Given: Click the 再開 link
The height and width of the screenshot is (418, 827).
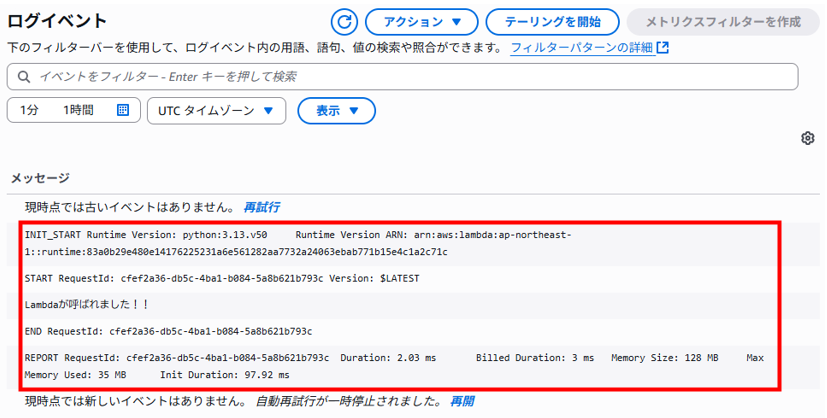Looking at the screenshot, I should 462,401.
